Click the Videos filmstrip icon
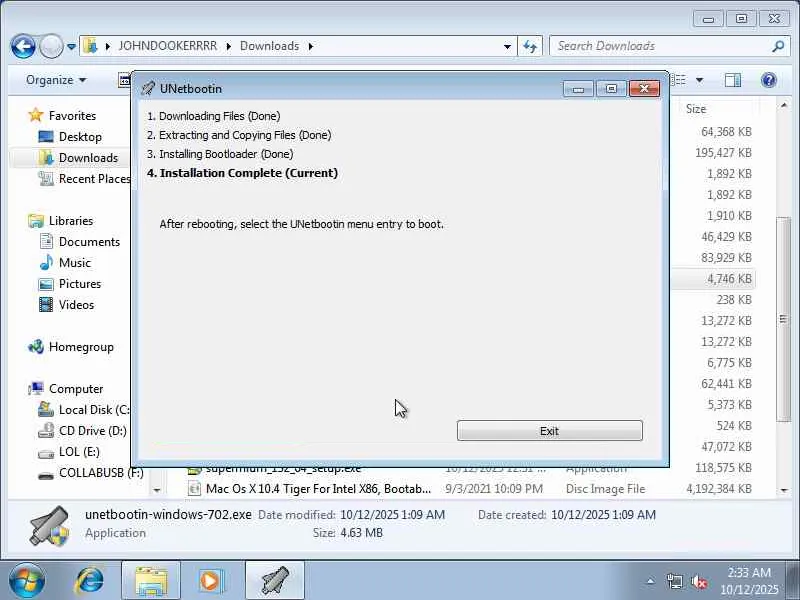The height and width of the screenshot is (600, 800). pos(46,305)
